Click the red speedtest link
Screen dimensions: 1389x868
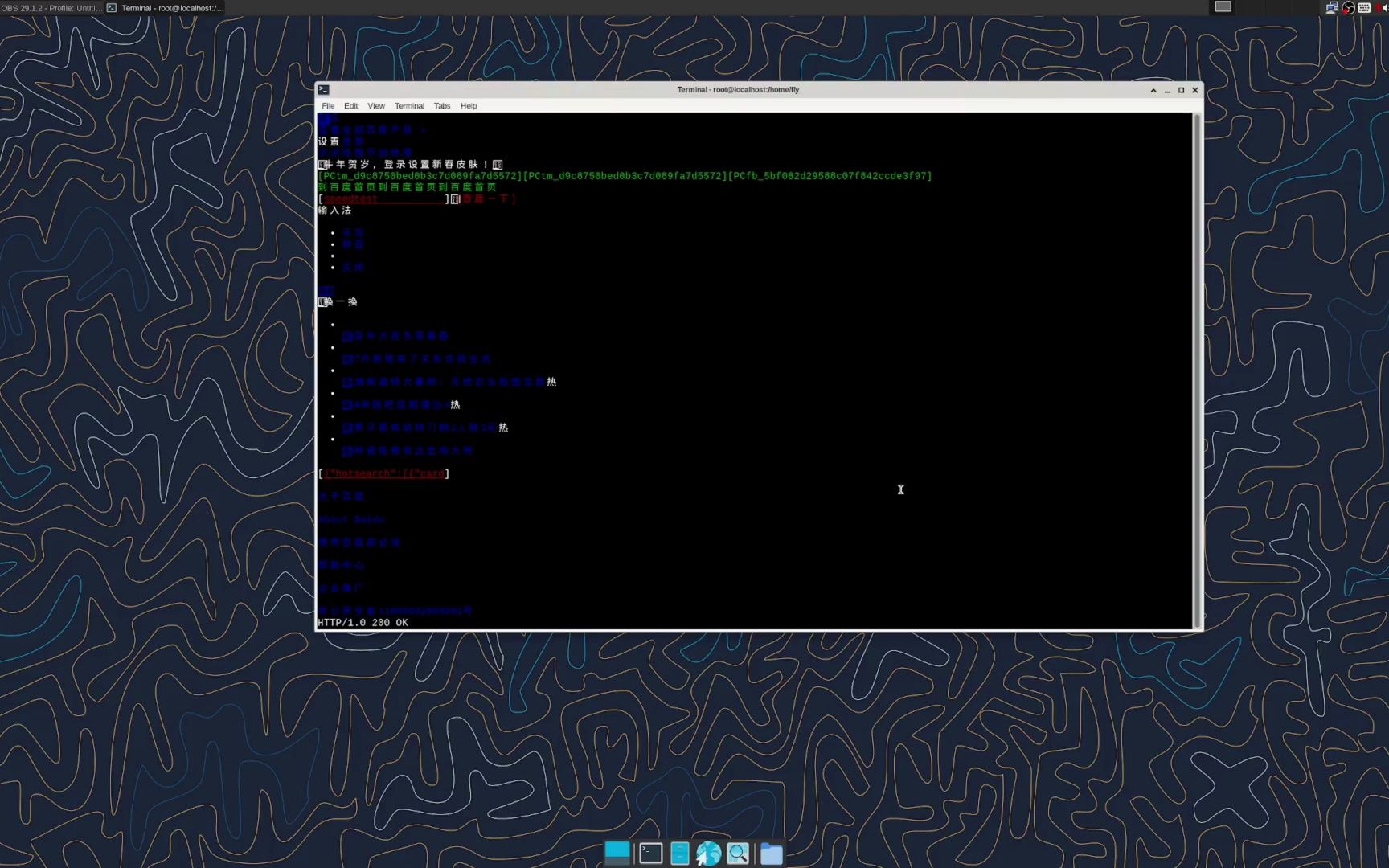351,199
